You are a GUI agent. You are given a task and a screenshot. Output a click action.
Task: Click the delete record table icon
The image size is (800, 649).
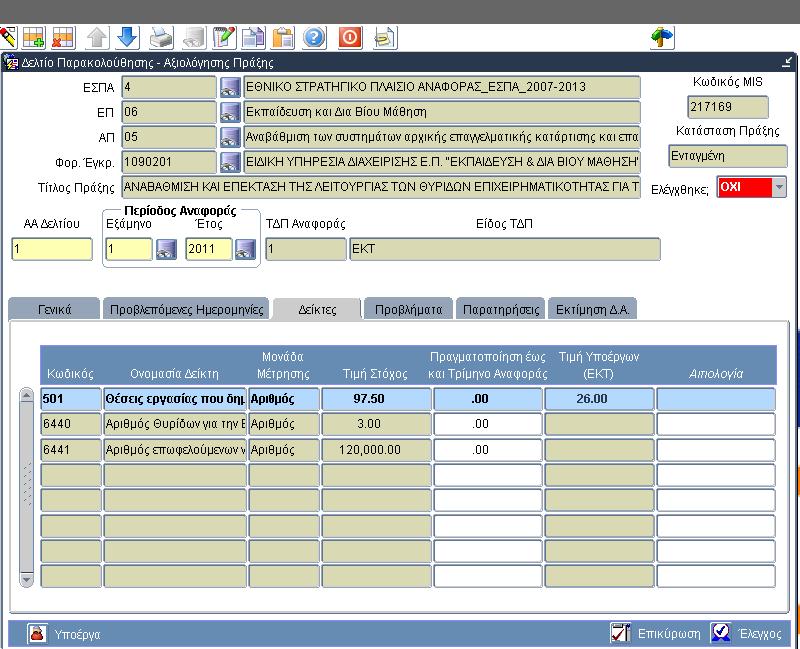tap(64, 38)
